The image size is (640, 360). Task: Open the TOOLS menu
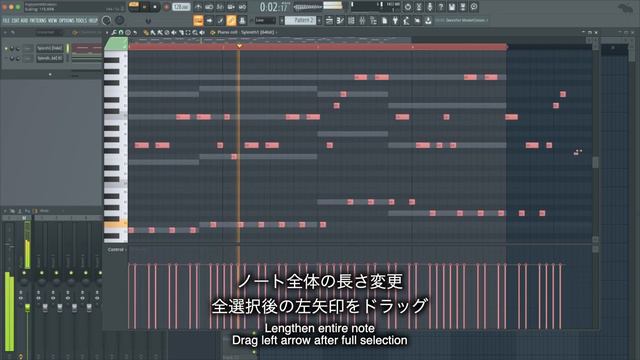pyautogui.click(x=81, y=20)
